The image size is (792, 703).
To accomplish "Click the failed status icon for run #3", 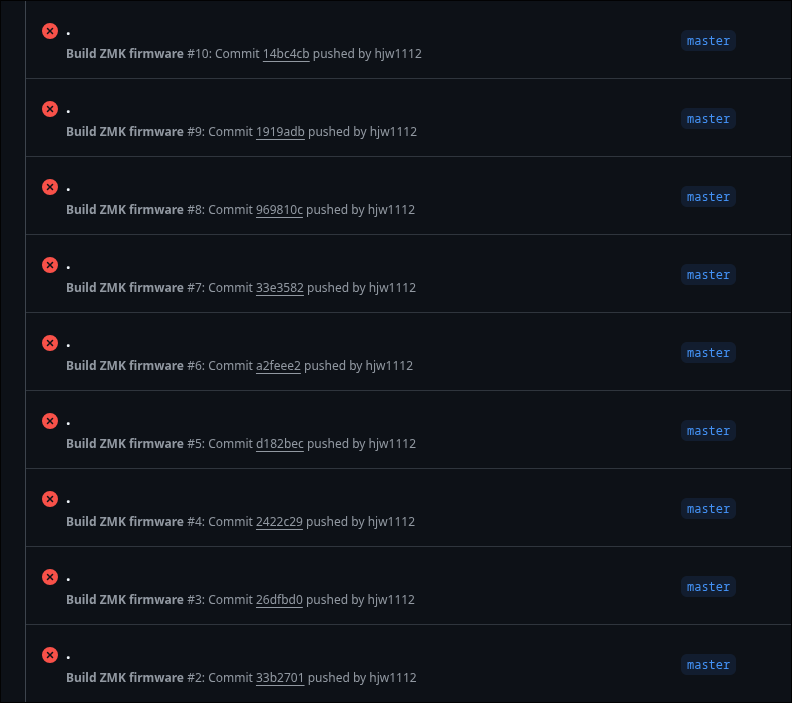I will [50, 577].
